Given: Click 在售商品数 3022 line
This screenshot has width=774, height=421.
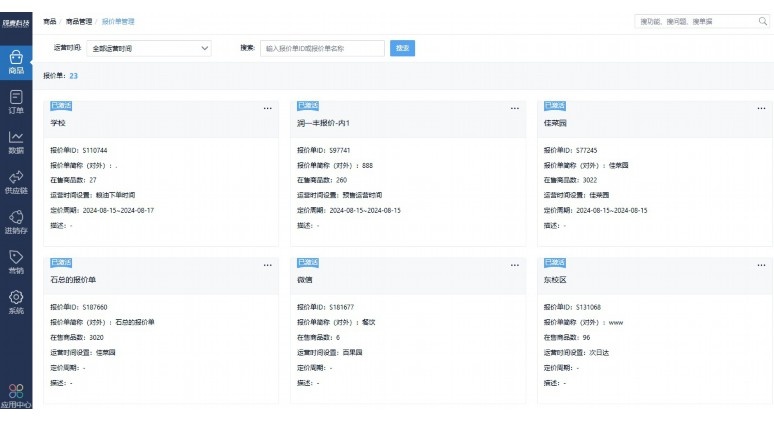Looking at the screenshot, I should [x=570, y=180].
